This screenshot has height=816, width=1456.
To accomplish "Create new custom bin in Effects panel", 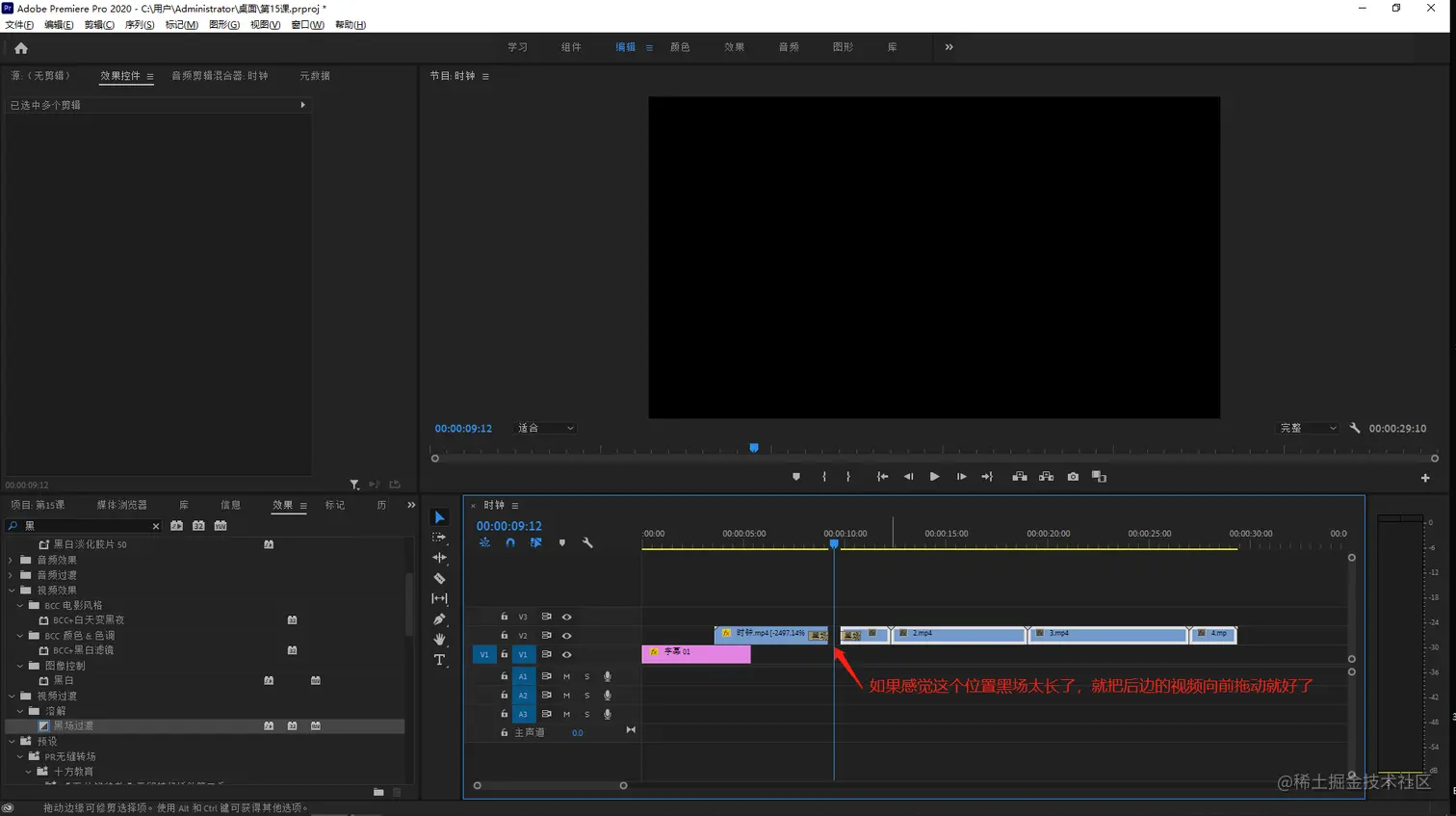I will (378, 792).
